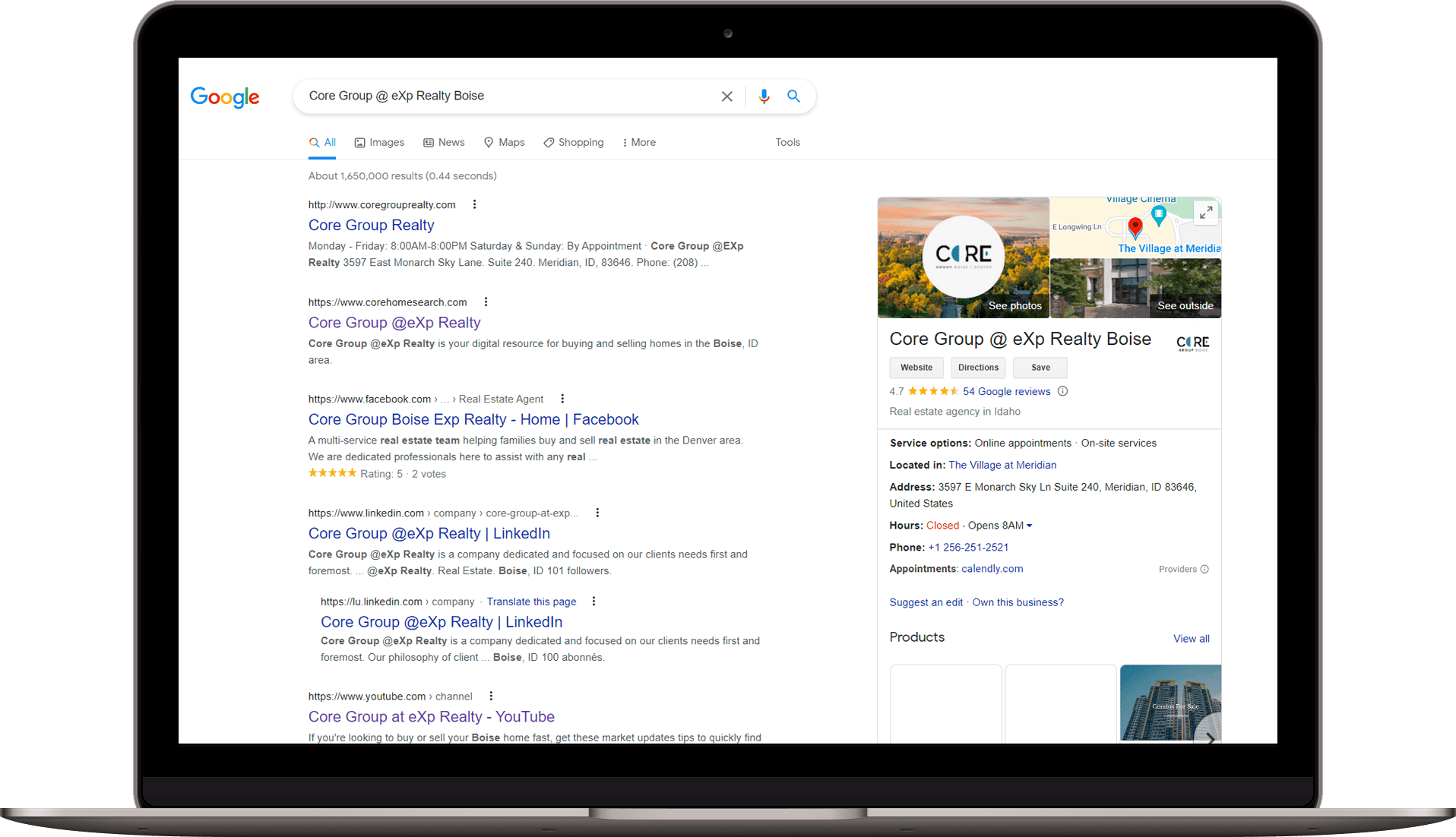1456x837 pixels.
Task: Click inside the search input field
Action: tap(509, 96)
